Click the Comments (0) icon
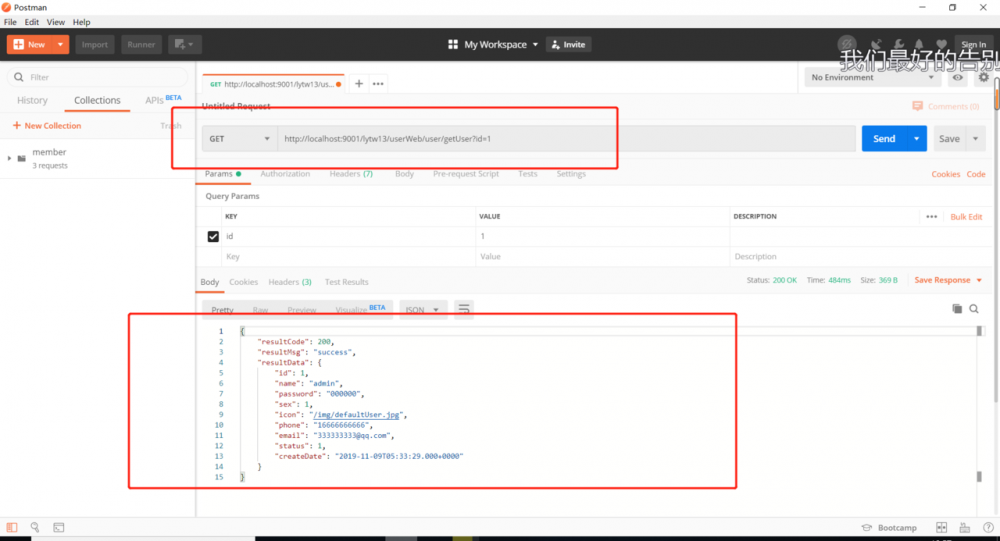This screenshot has width=1000, height=541. [917, 106]
